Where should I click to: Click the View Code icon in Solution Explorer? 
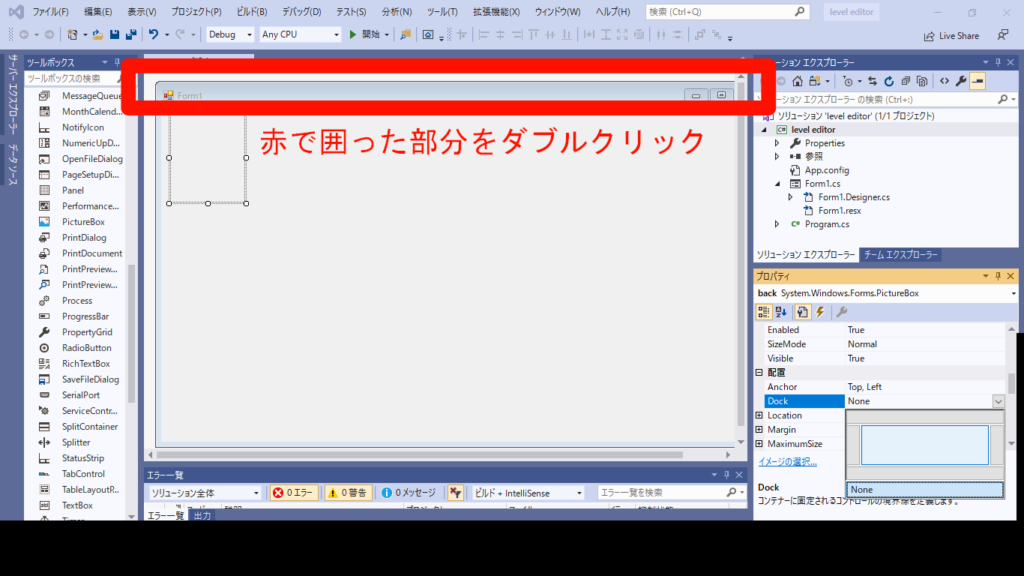pos(943,81)
